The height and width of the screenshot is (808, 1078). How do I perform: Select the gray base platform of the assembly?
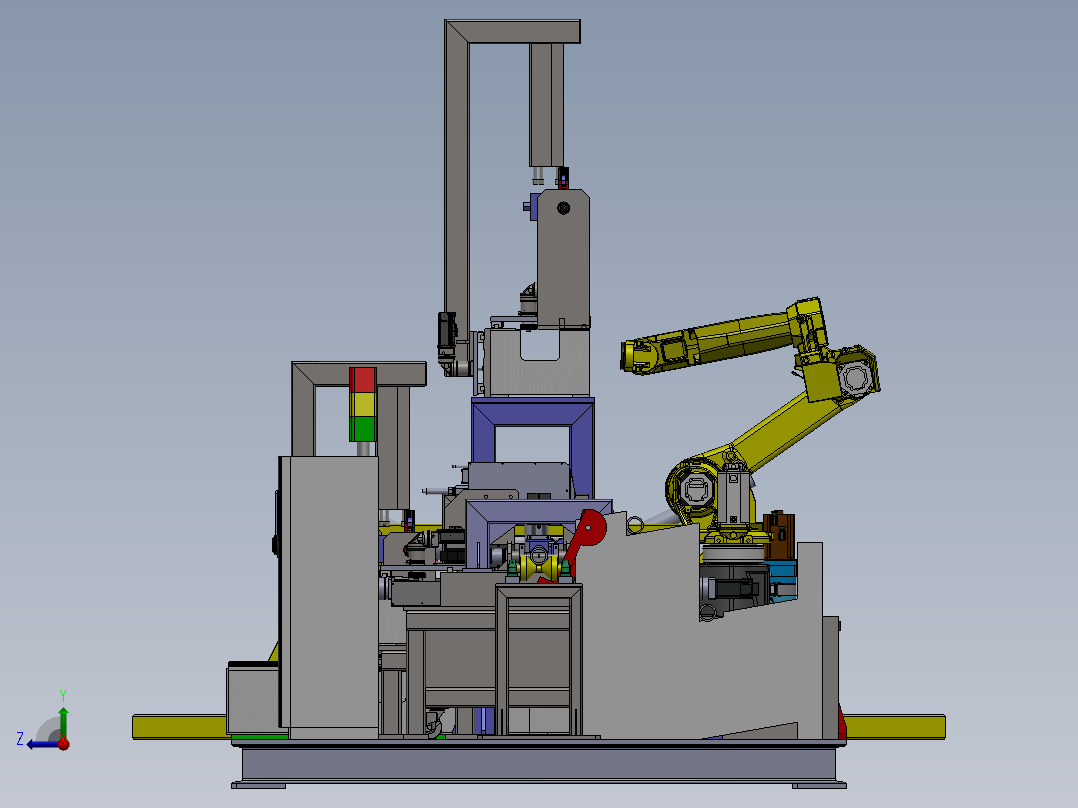[x=538, y=764]
